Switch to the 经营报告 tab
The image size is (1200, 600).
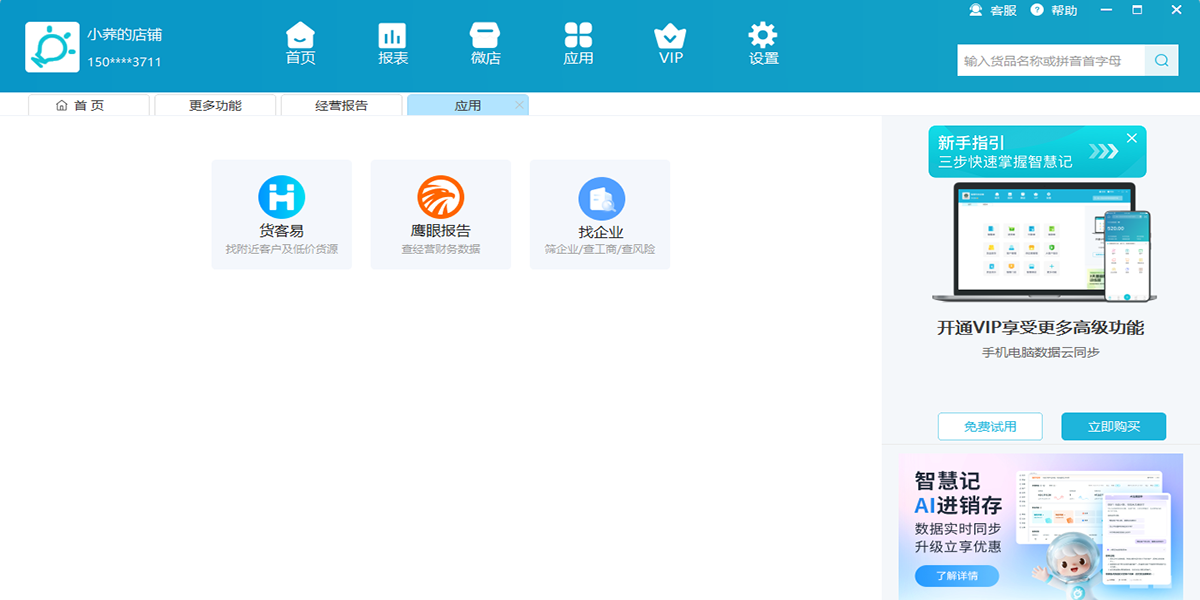(x=340, y=104)
